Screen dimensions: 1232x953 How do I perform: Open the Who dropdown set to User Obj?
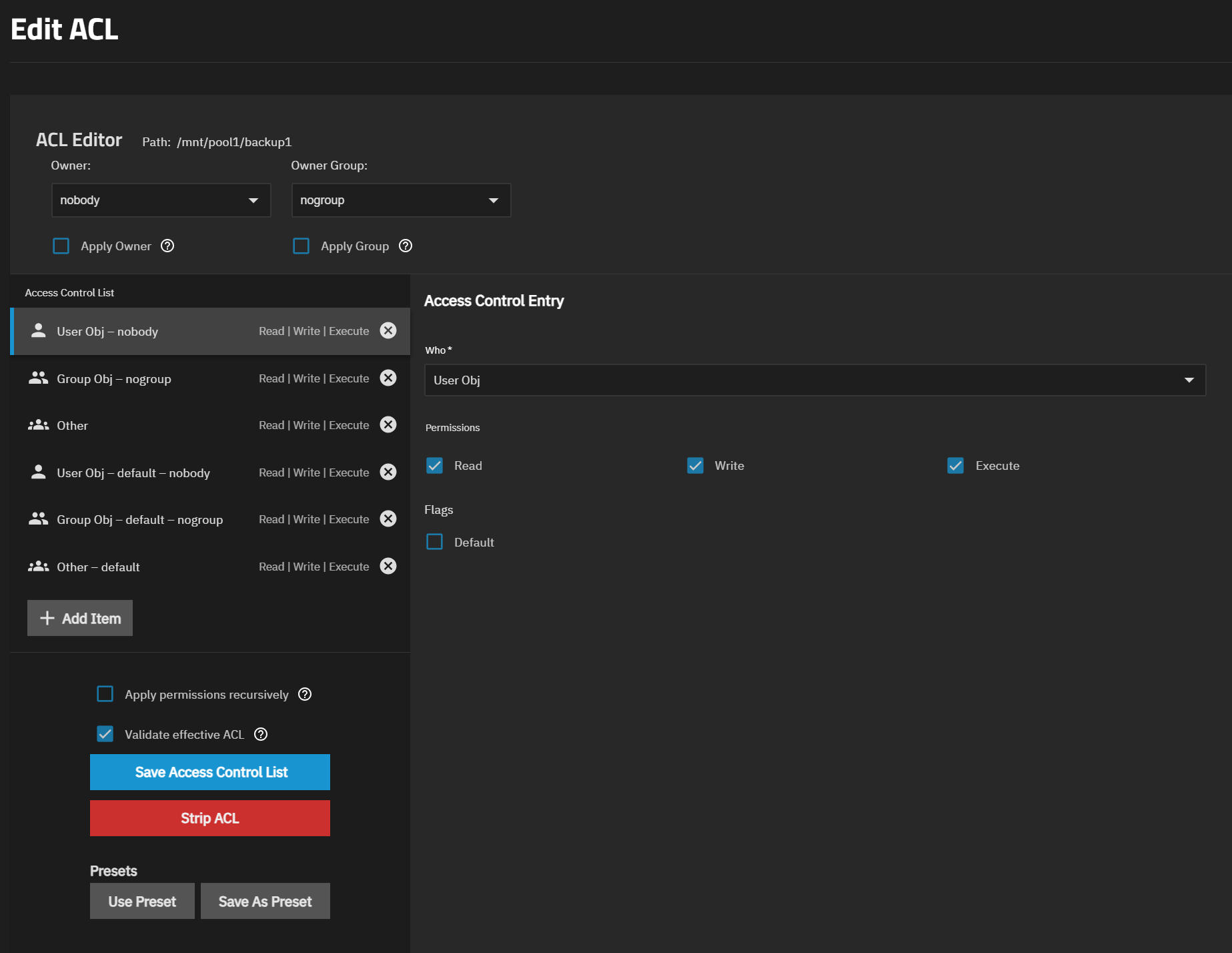point(814,380)
